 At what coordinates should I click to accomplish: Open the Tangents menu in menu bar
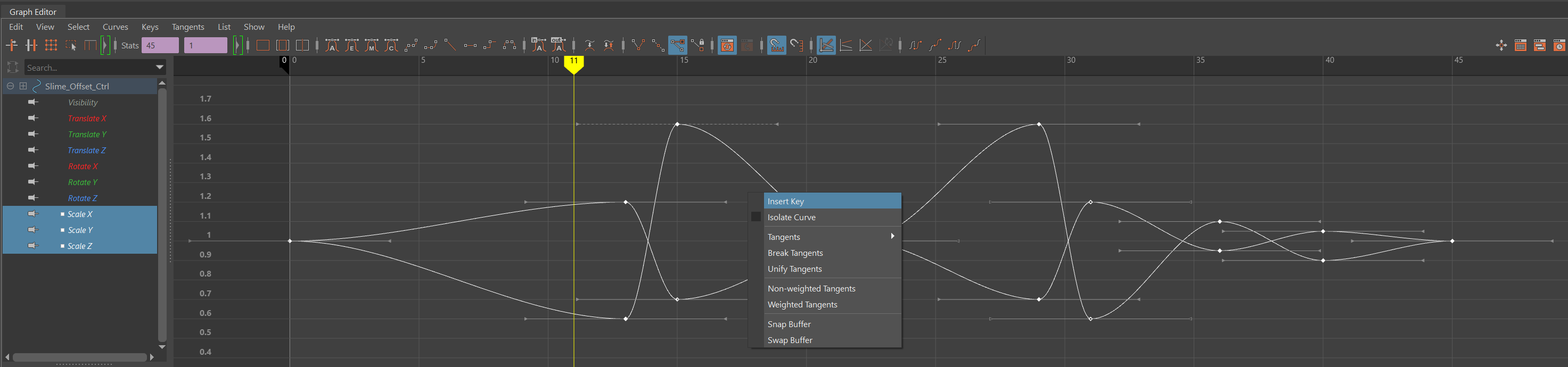tap(187, 27)
